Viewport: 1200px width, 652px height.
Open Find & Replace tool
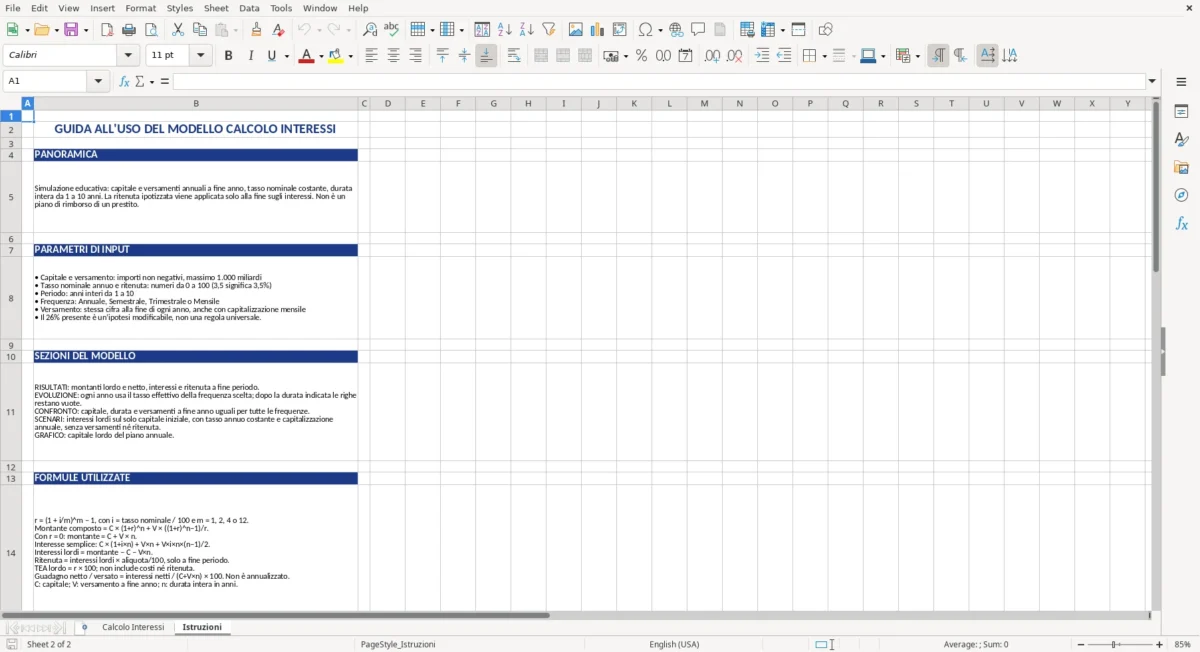pyautogui.click(x=370, y=30)
